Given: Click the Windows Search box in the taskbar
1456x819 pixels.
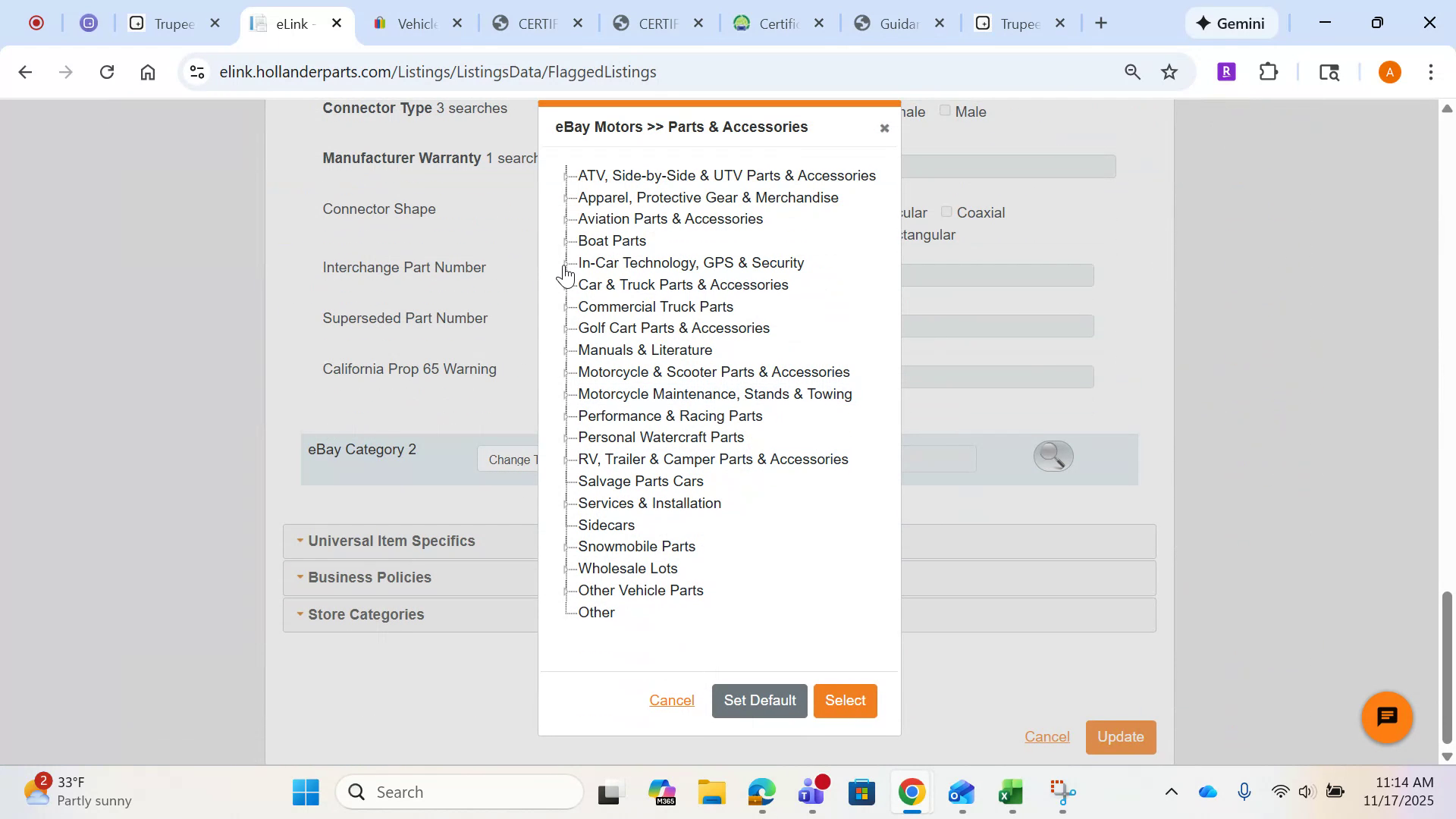Looking at the screenshot, I should pos(460,791).
